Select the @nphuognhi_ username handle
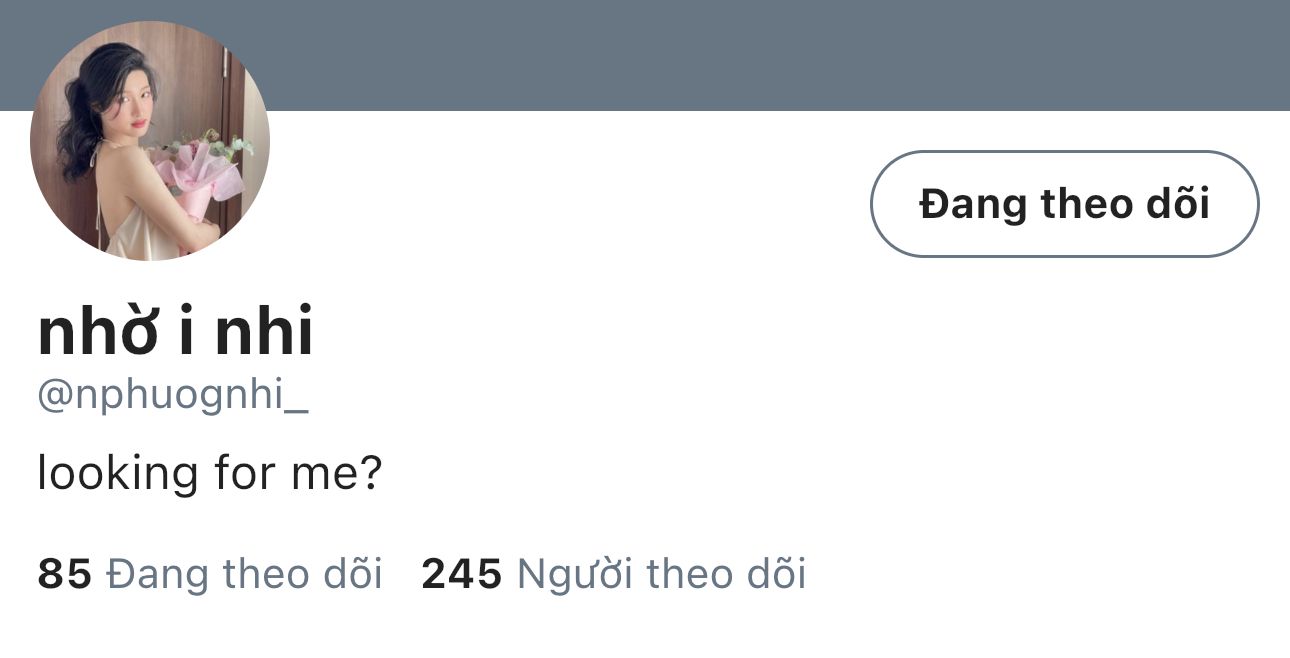Image resolution: width=1290 pixels, height=658 pixels. coord(172,396)
